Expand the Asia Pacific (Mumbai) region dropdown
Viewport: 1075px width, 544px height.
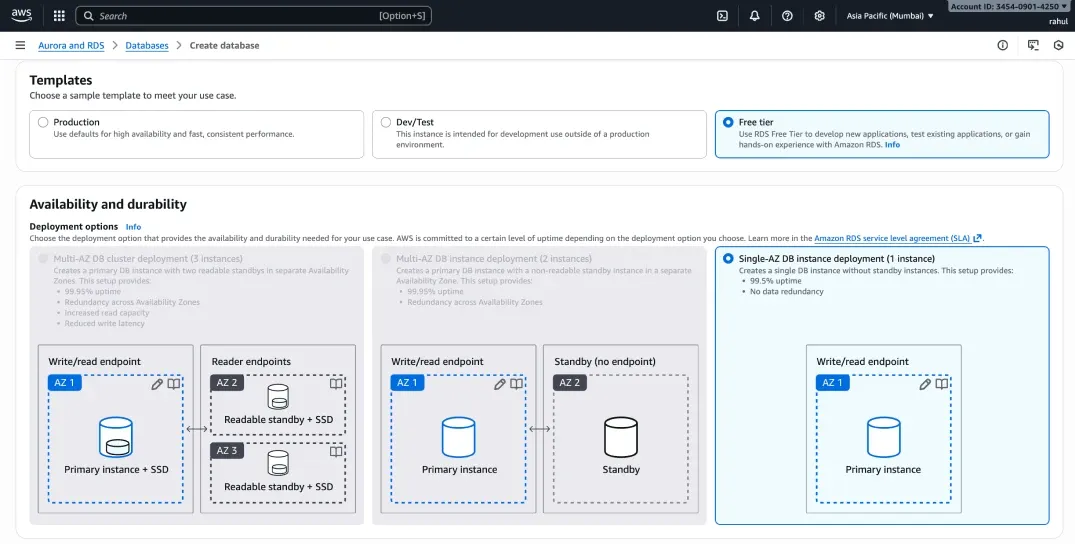click(x=890, y=16)
